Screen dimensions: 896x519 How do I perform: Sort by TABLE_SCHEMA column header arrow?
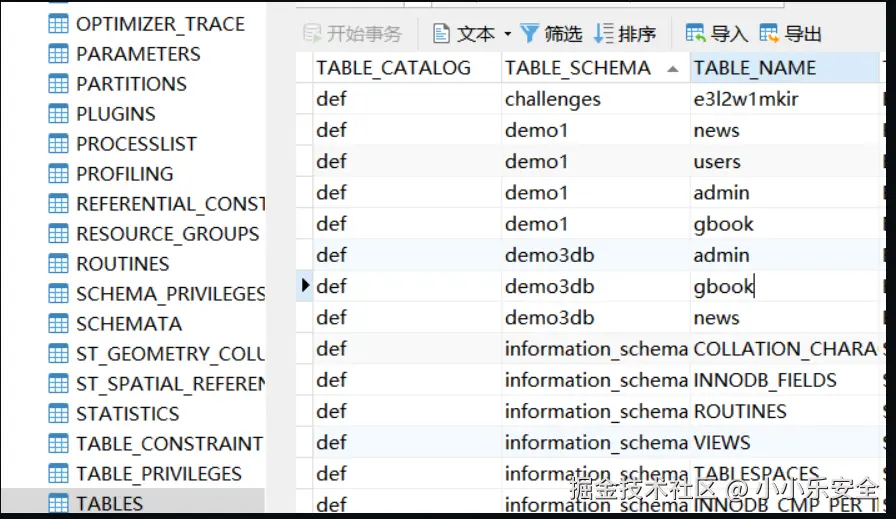coord(672,68)
